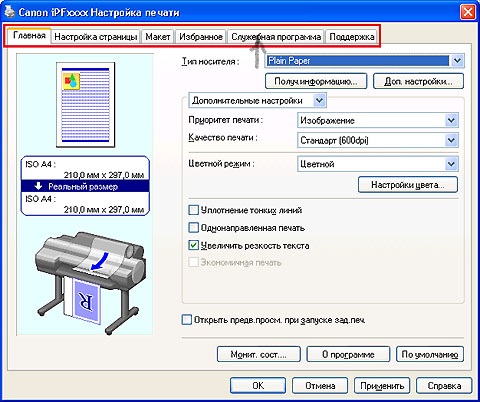Click the Применить button
This screenshot has height=402, width=480.
382,386
